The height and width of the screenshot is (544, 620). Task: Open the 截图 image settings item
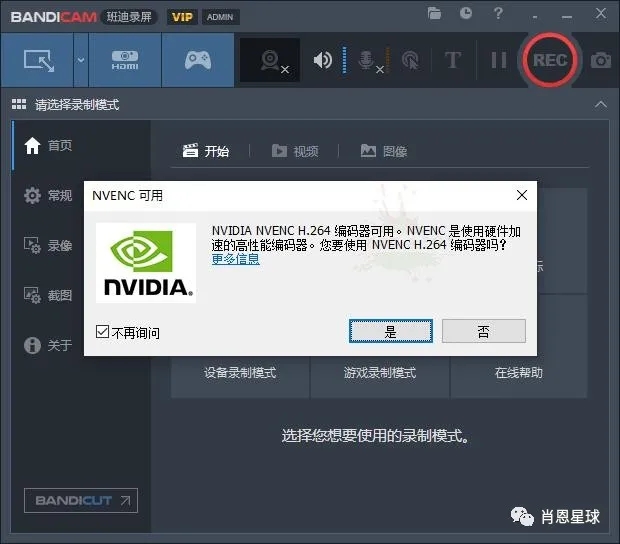click(x=48, y=295)
